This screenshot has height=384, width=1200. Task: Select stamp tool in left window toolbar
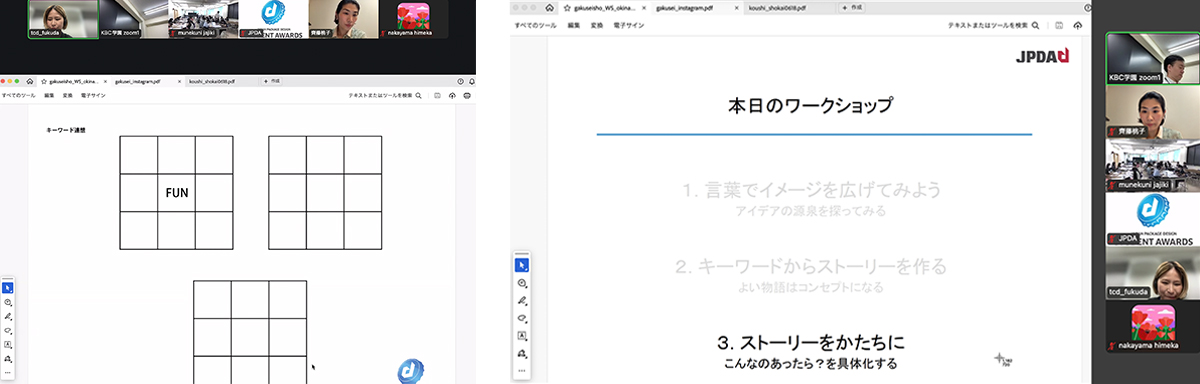[x=8, y=358]
